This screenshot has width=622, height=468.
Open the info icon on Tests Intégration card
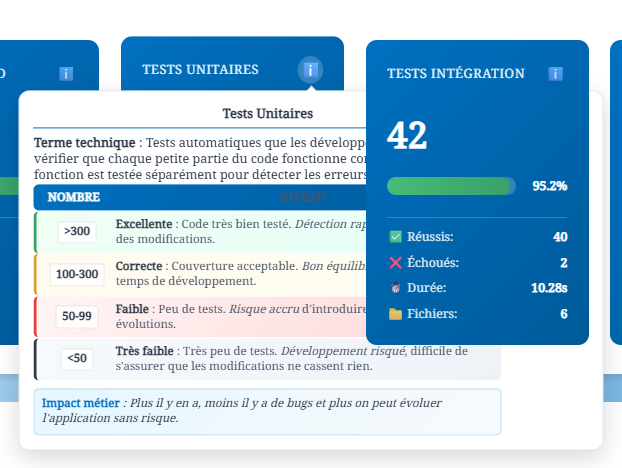pyautogui.click(x=556, y=74)
